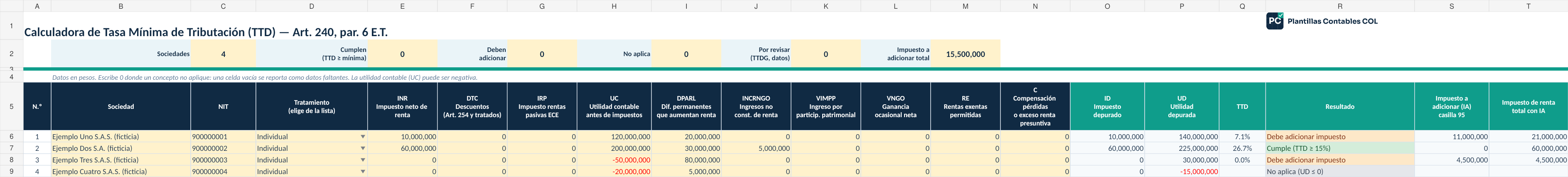This screenshot has width=1568, height=177.
Task: Select row 5 header
Action: coord(12,106)
